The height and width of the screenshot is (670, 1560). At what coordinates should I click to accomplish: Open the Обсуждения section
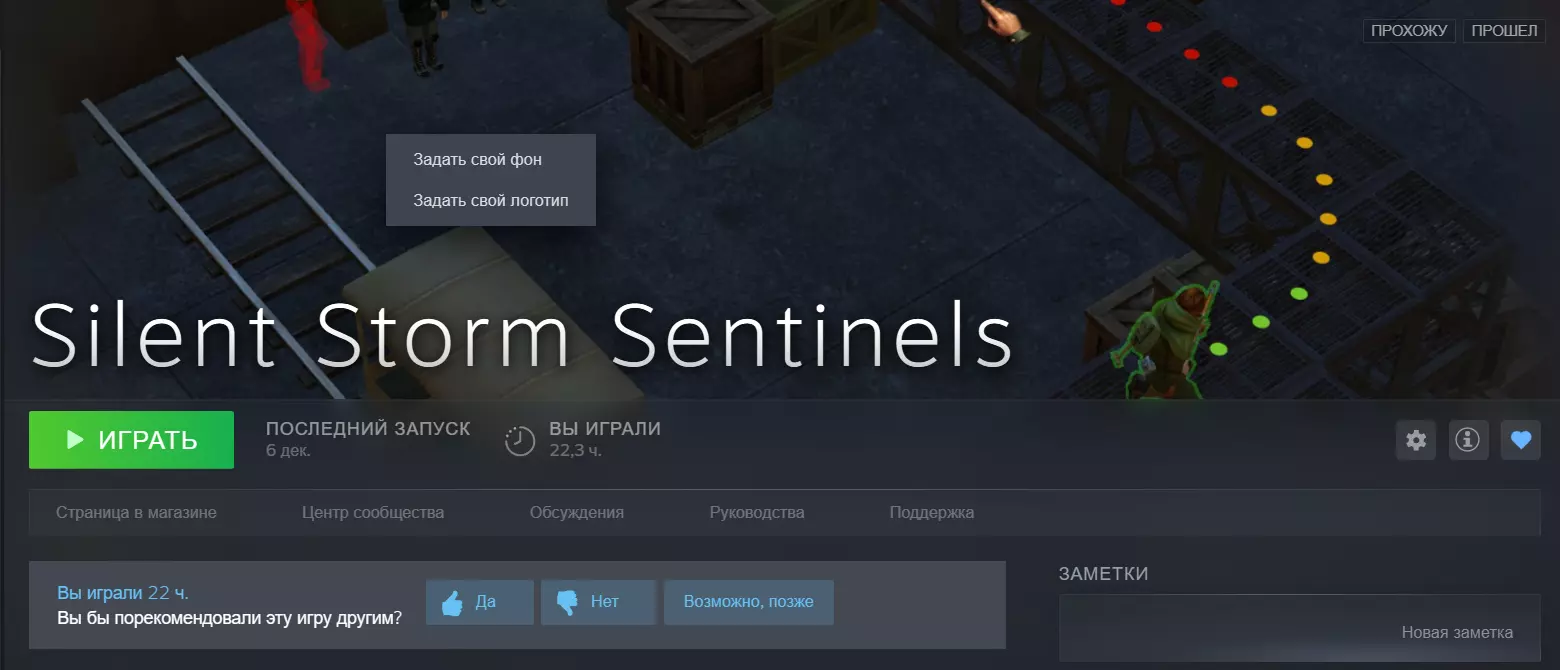point(577,513)
